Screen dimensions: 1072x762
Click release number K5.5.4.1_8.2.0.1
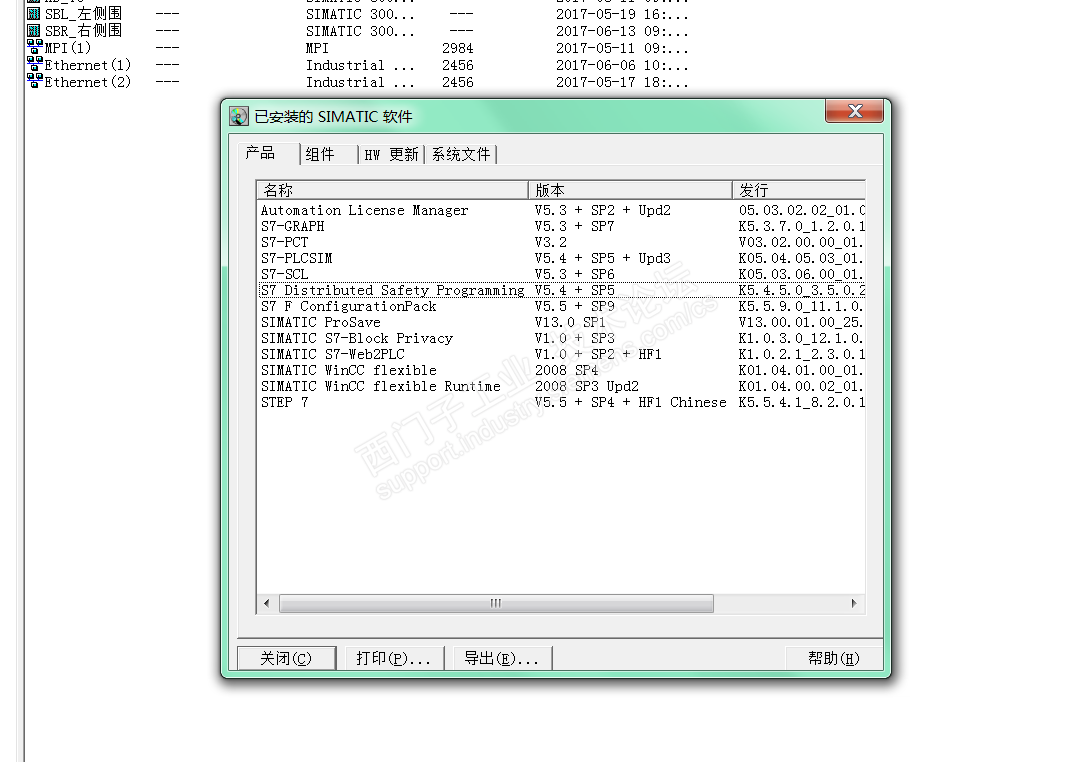pyautogui.click(x=801, y=403)
